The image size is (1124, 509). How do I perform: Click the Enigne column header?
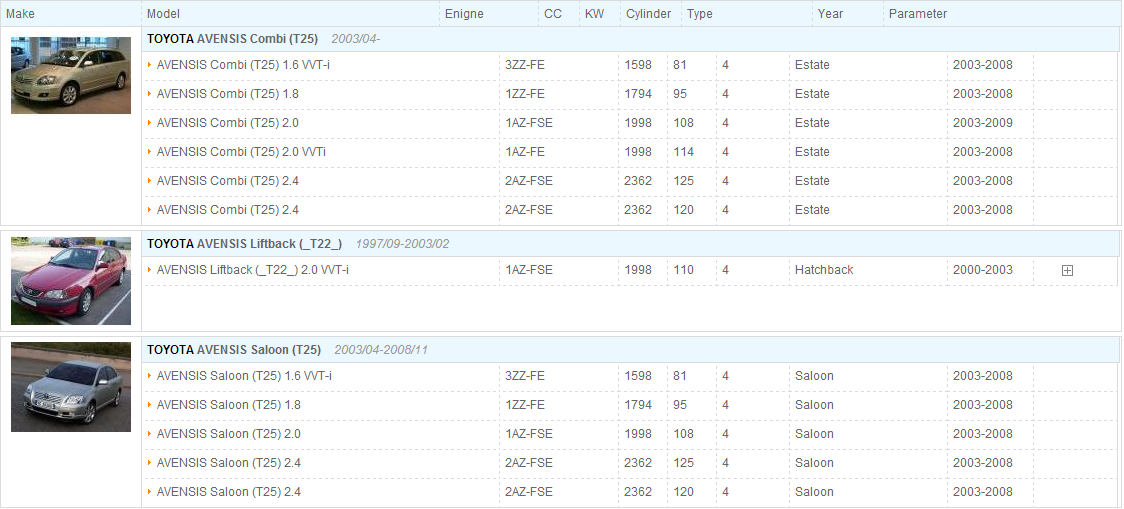coord(464,14)
